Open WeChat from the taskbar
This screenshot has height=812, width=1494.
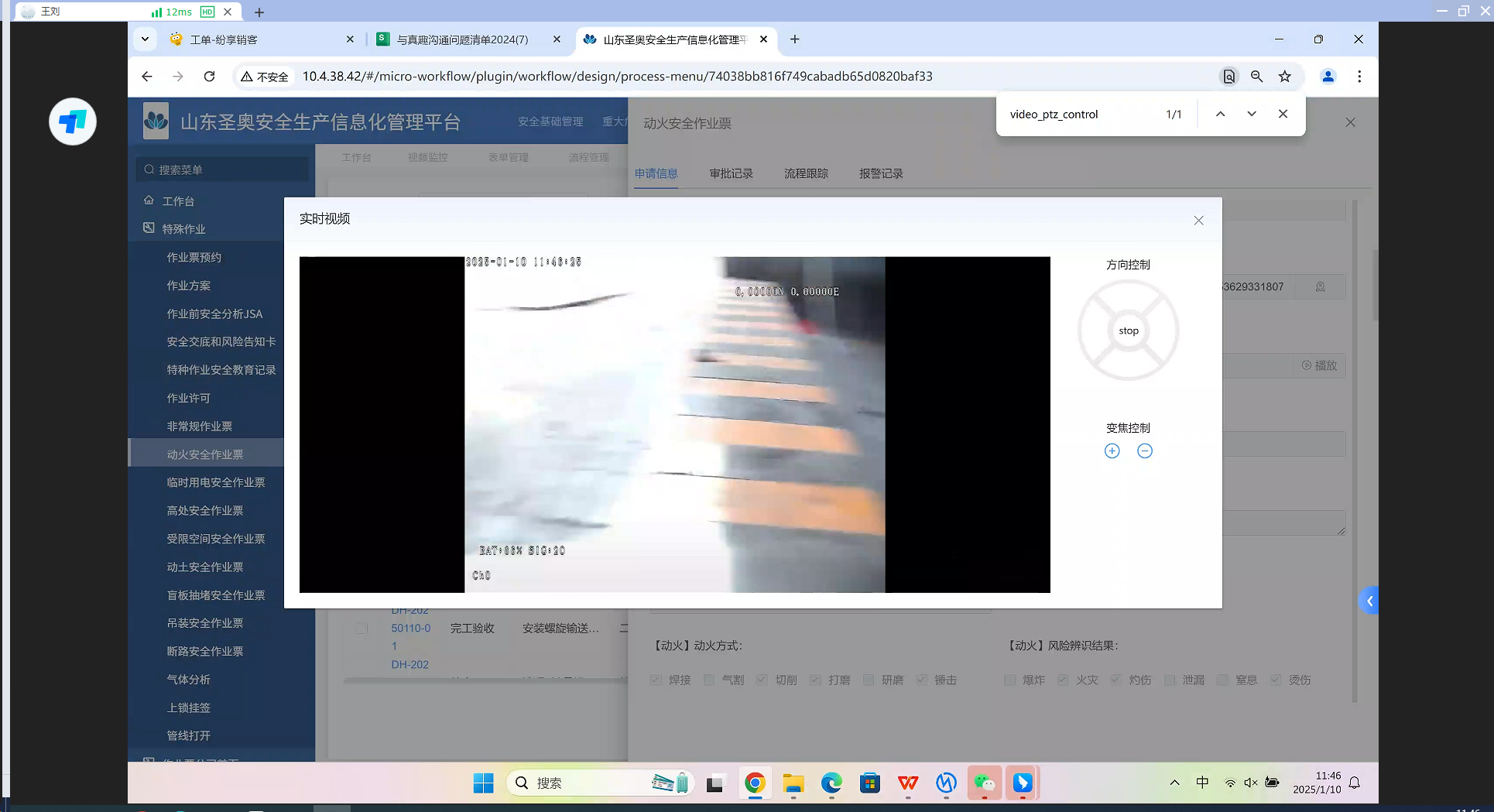pyautogui.click(x=985, y=783)
